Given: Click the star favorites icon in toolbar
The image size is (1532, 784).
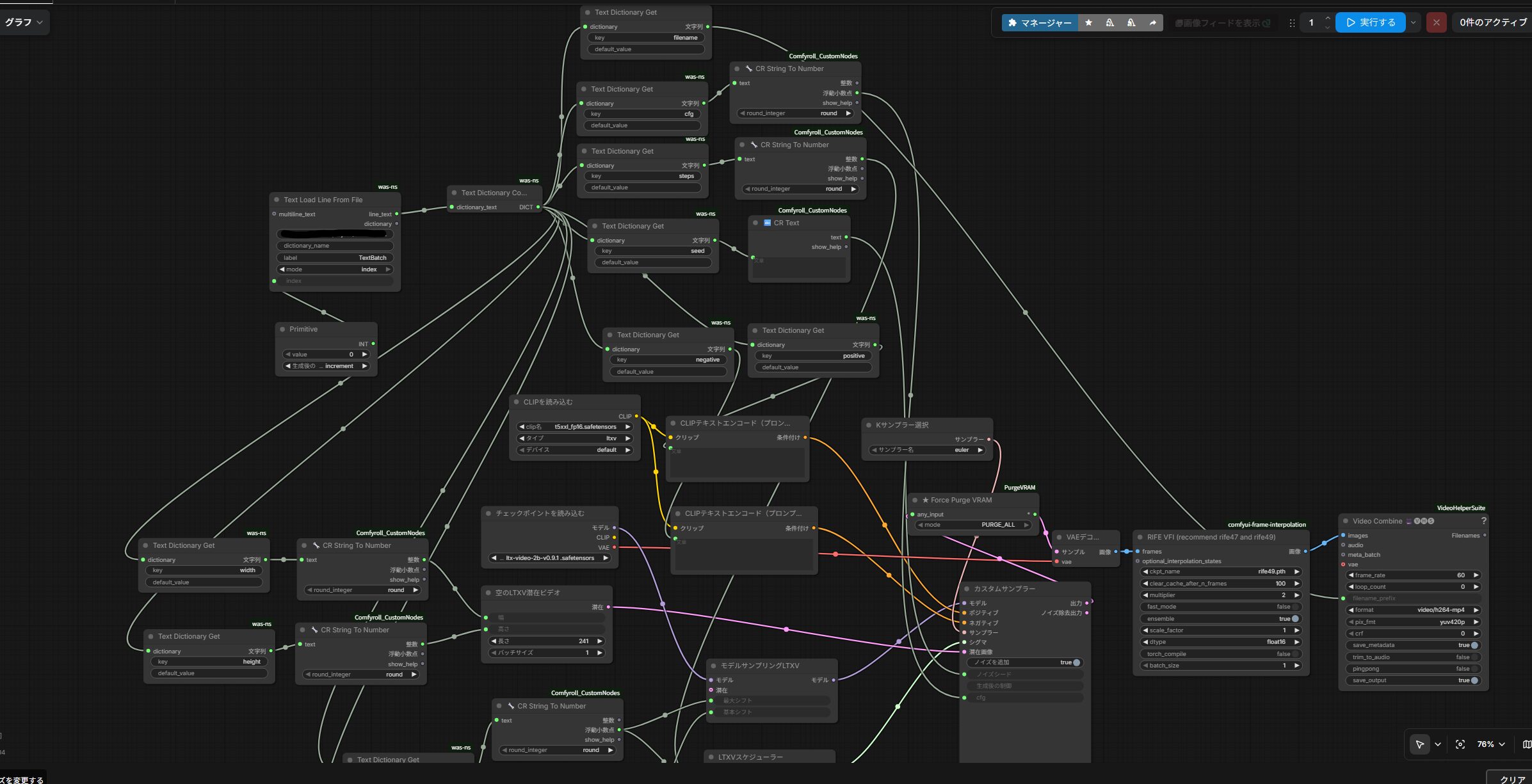Looking at the screenshot, I should tap(1088, 22).
